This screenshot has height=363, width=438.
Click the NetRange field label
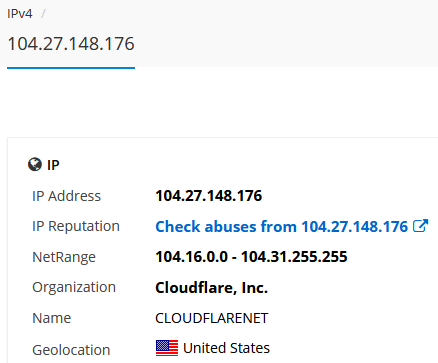pos(64,257)
